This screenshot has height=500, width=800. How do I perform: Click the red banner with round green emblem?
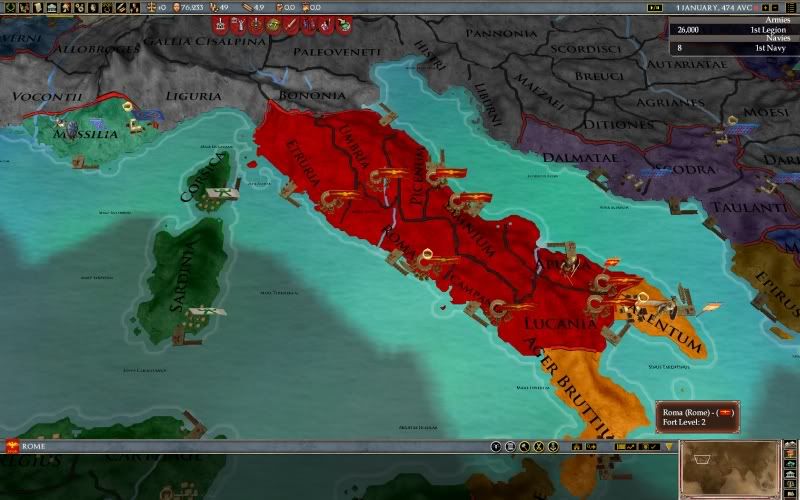[x=273, y=24]
